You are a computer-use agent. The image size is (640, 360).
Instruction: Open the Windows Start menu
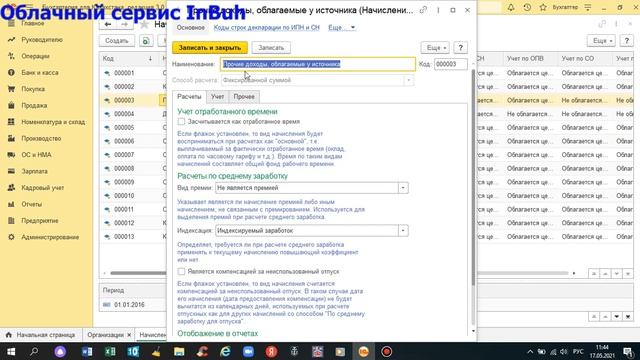[11, 351]
